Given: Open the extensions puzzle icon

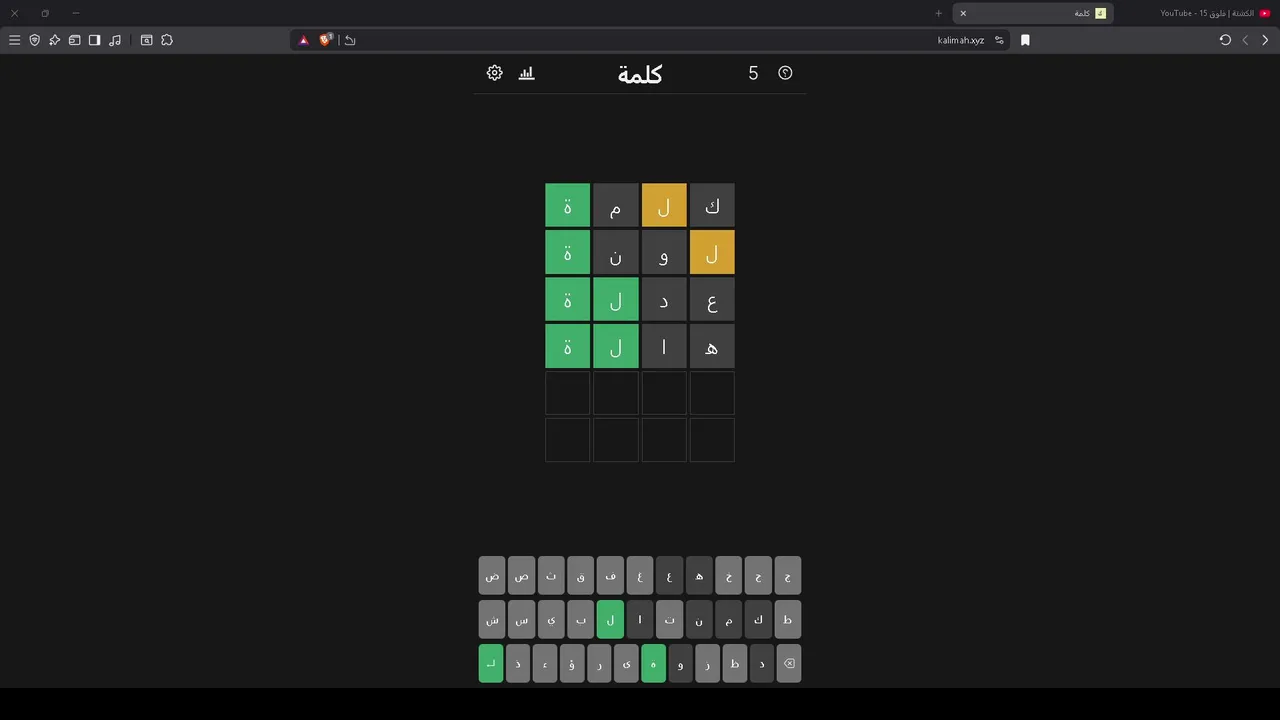Looking at the screenshot, I should (167, 40).
